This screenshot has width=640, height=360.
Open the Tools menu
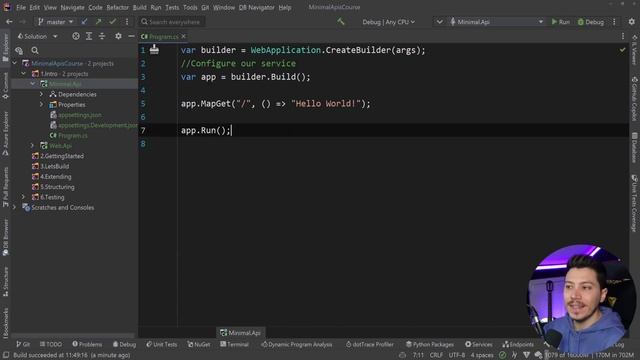190,7
